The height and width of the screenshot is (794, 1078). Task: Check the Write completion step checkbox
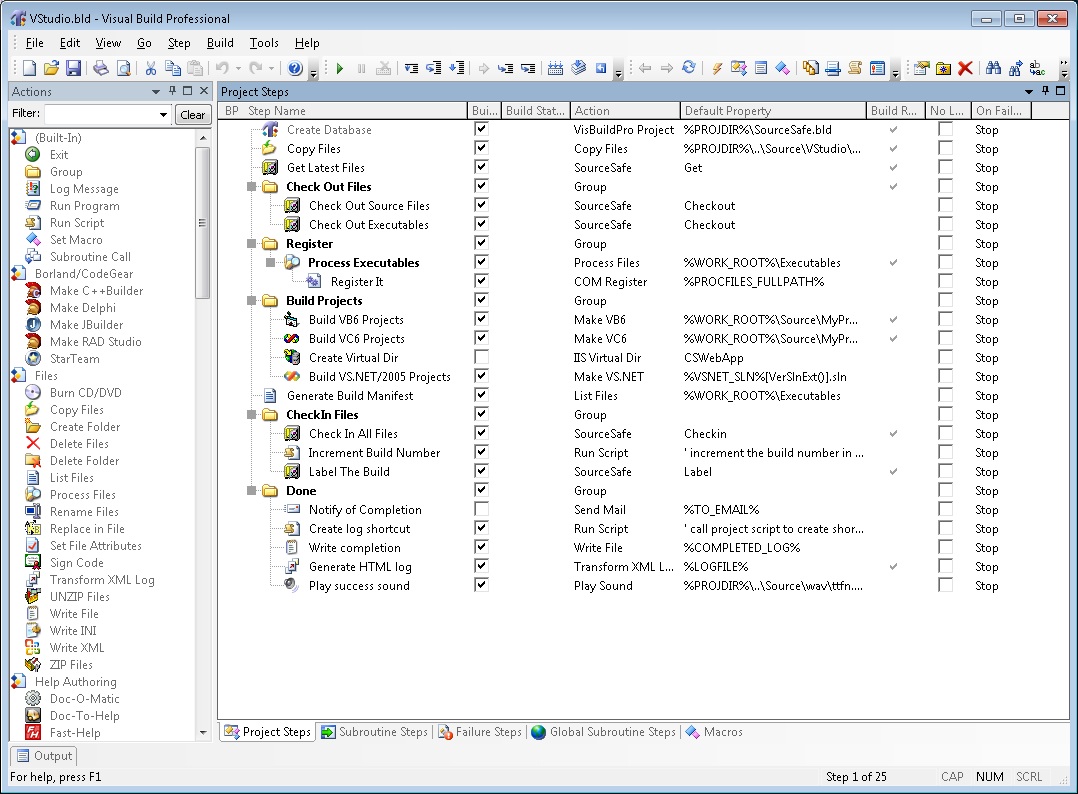click(x=481, y=547)
